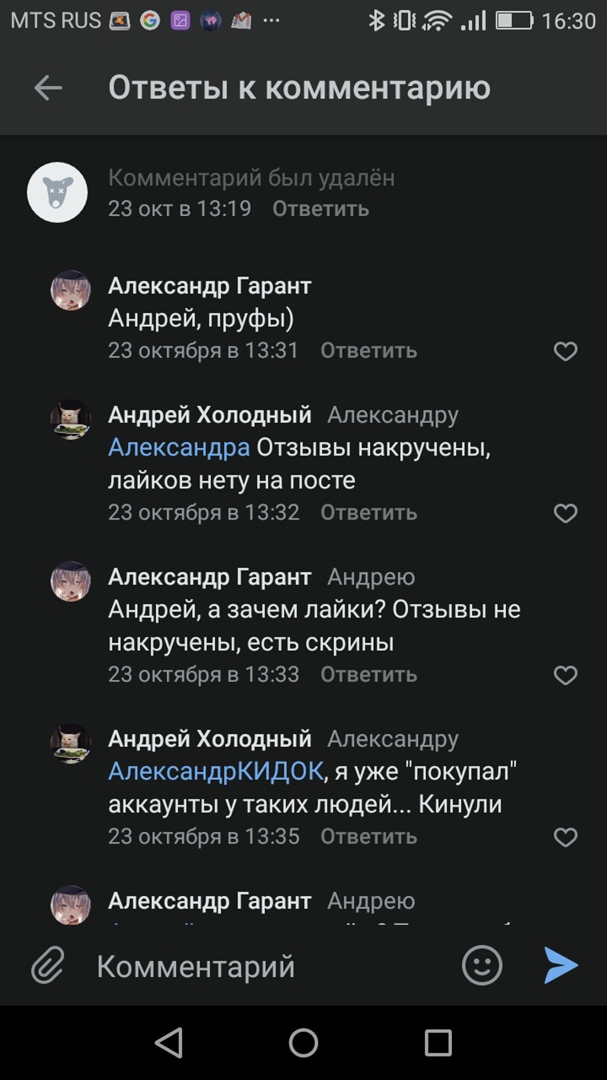Open Александр Гарант profile name at 13:31
Image resolution: width=607 pixels, height=1080 pixels.
click(x=209, y=286)
